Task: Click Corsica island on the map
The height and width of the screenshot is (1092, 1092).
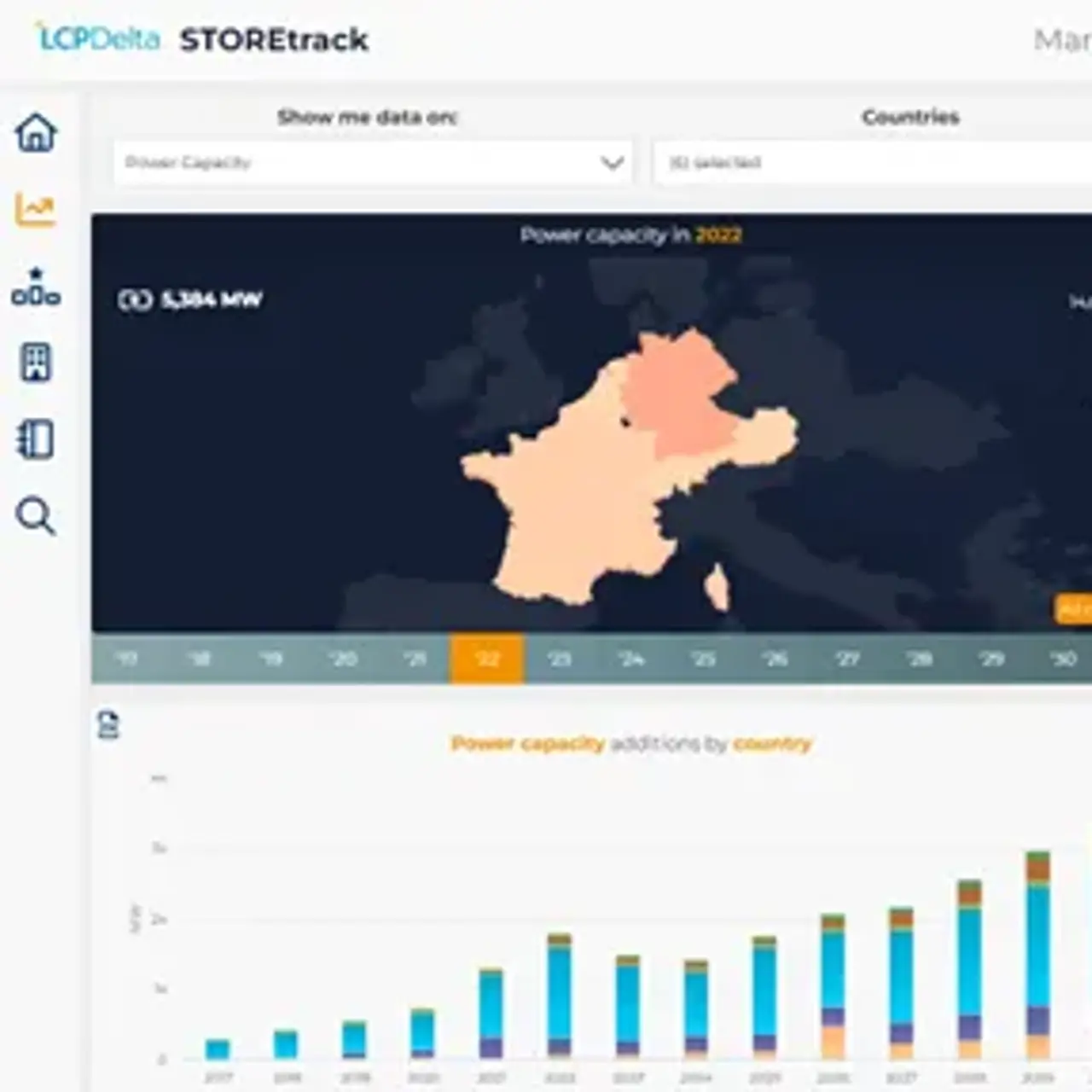Action: [718, 587]
